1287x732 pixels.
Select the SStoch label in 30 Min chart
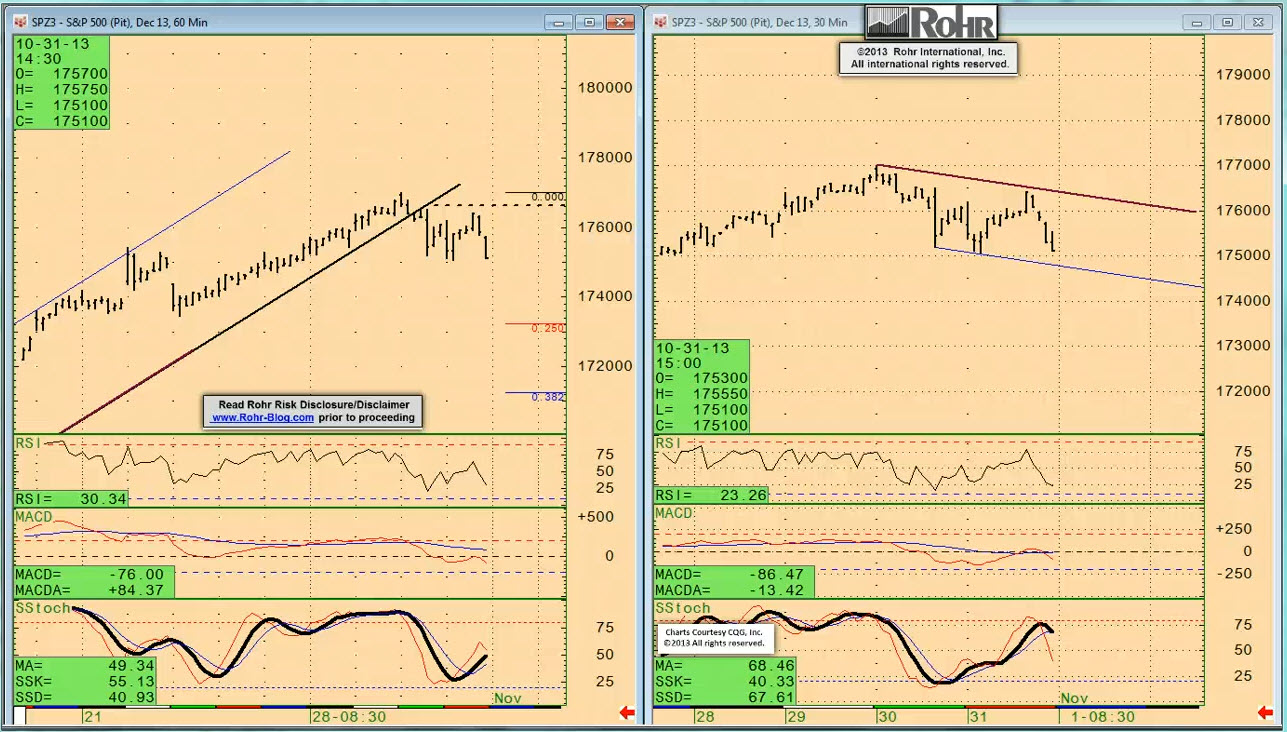tap(682, 608)
